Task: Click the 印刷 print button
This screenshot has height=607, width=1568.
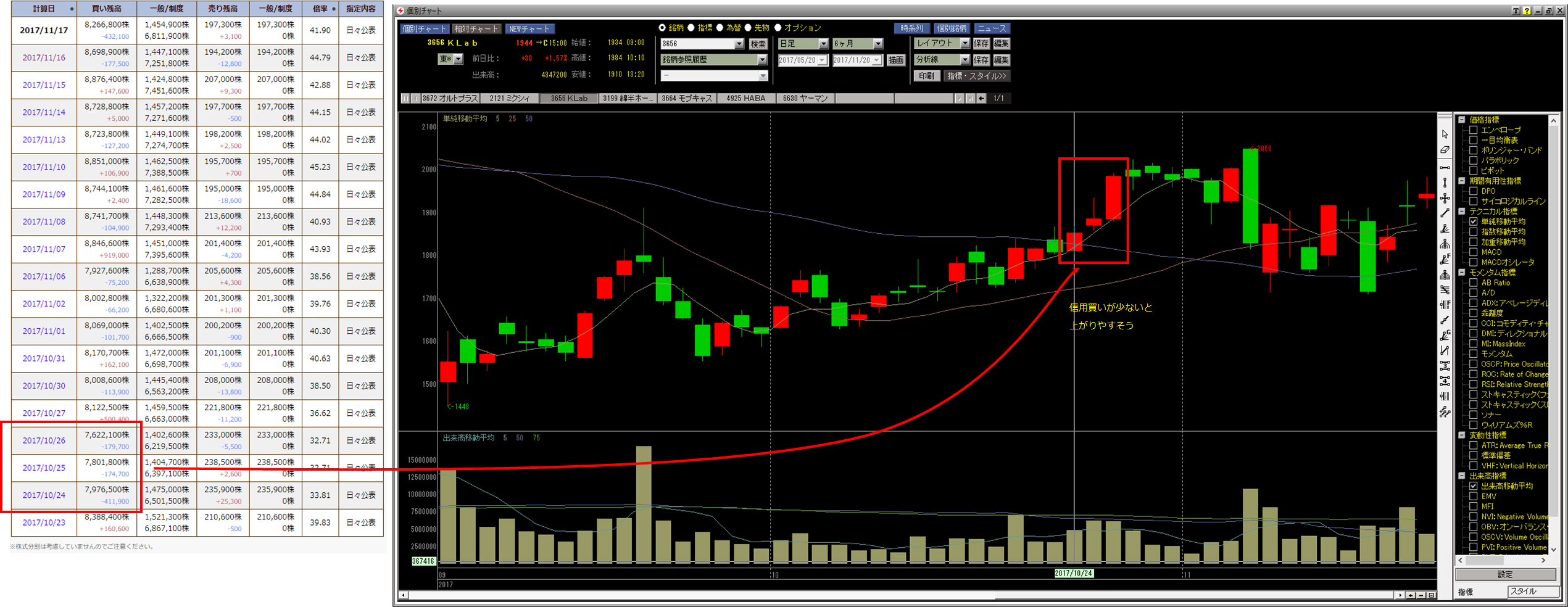Action: point(926,76)
